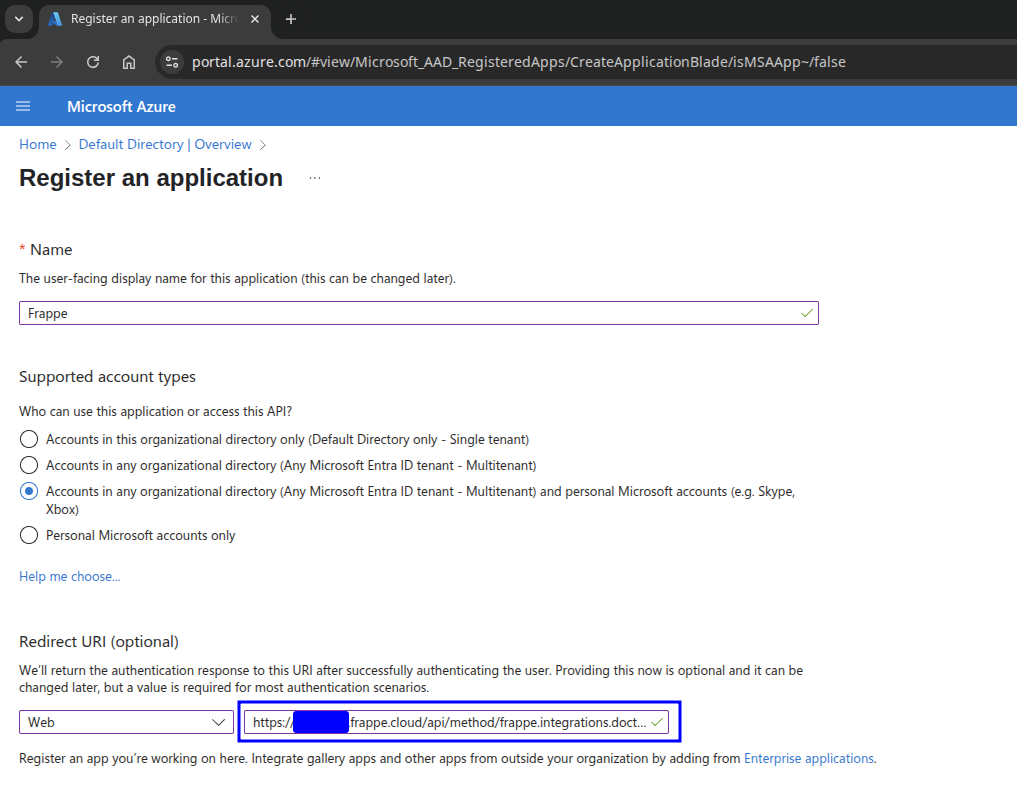Viewport: 1017px width, 802px height.
Task: Click the Help me choose link
Action: click(x=69, y=576)
